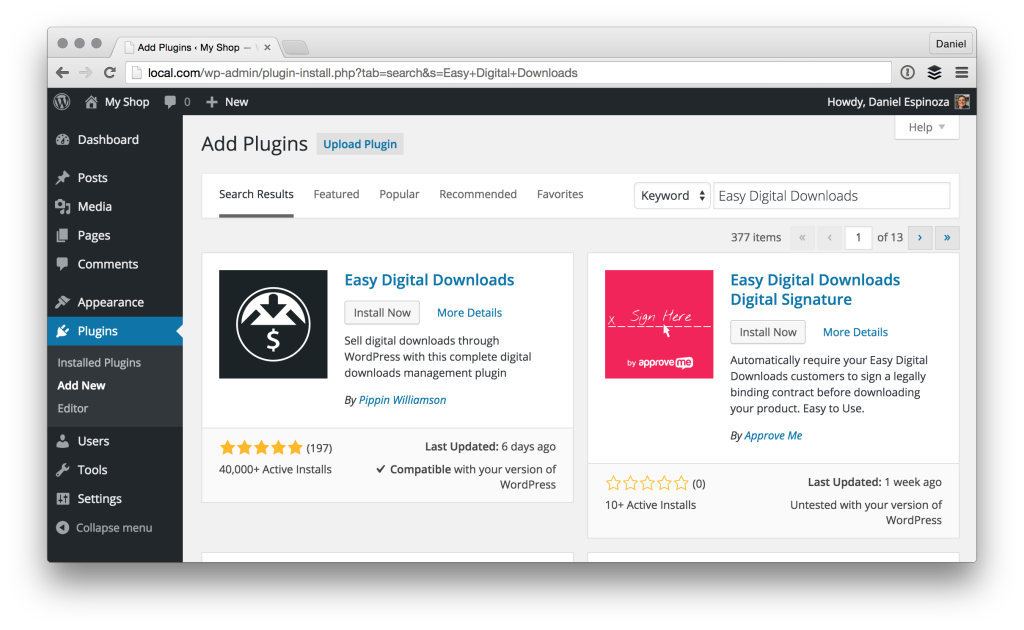The width and height of the screenshot is (1024, 630).
Task: Go to next results page
Action: [x=920, y=238]
